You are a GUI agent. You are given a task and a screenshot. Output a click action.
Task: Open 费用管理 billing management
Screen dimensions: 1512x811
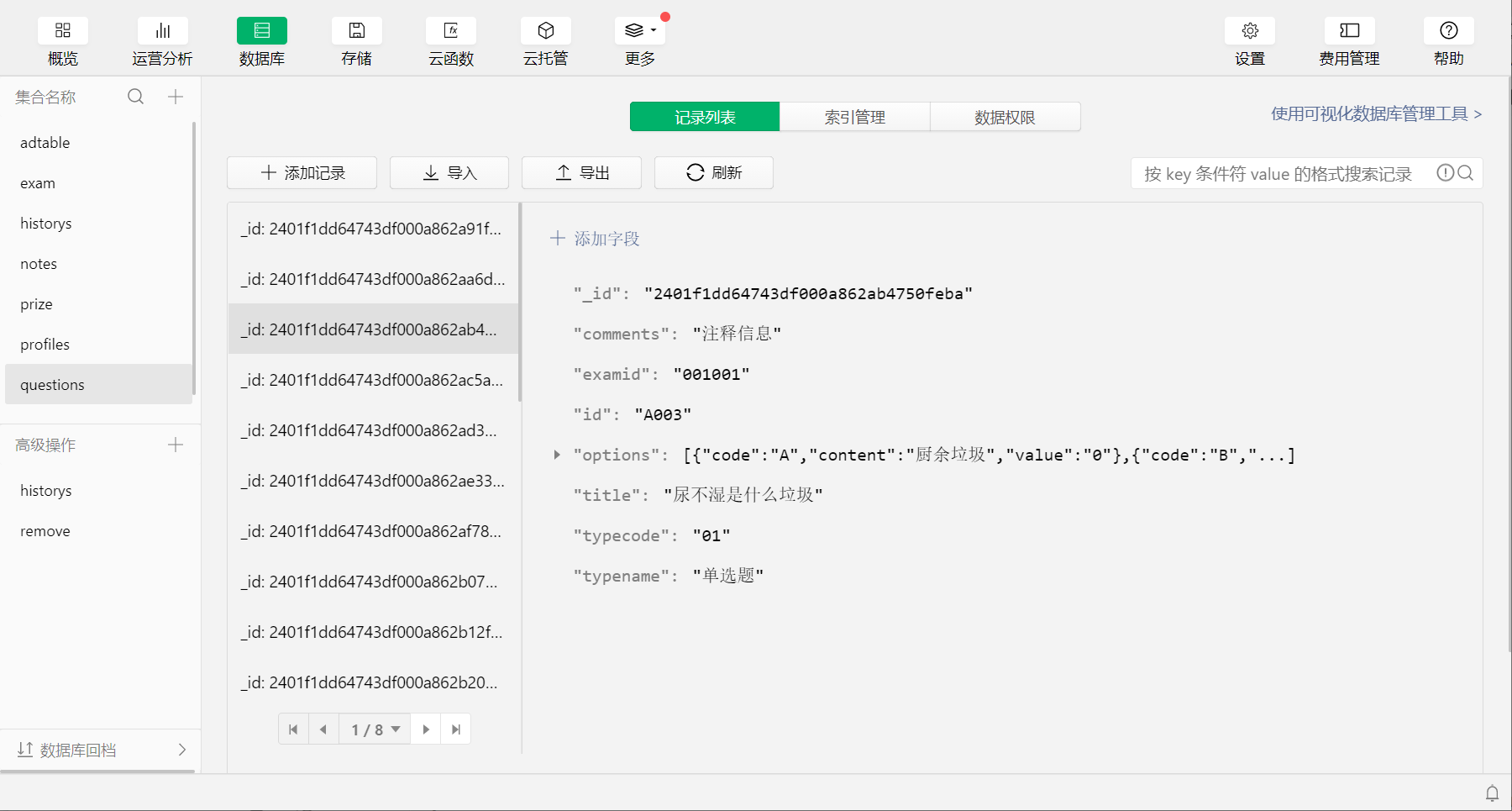1349,31
